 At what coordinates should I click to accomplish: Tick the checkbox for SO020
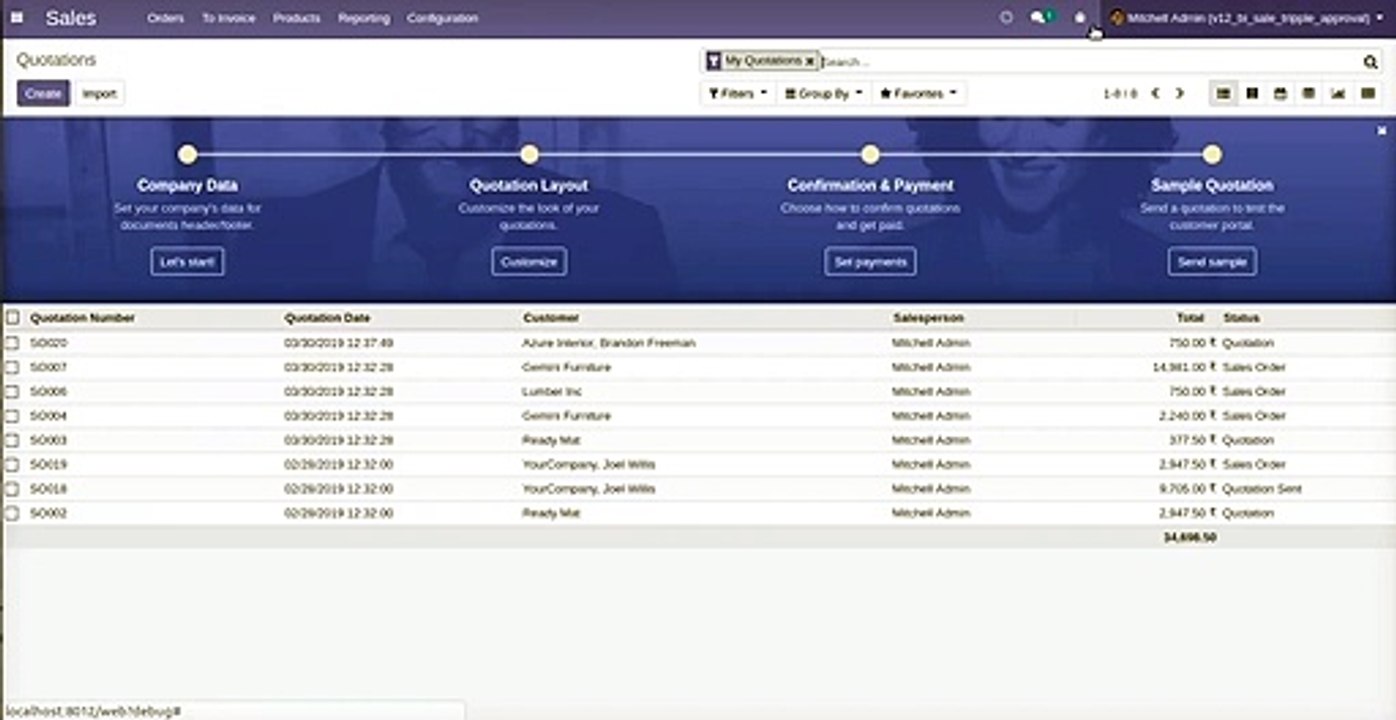tap(12, 343)
